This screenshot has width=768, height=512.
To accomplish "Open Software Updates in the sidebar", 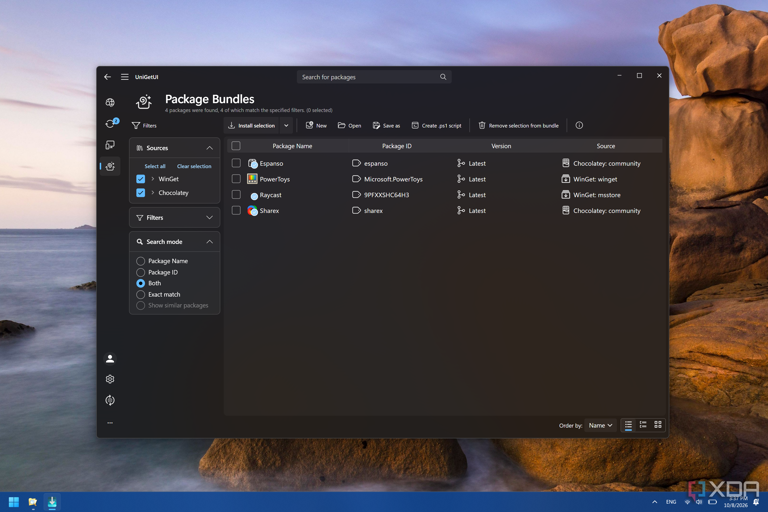I will (x=111, y=123).
